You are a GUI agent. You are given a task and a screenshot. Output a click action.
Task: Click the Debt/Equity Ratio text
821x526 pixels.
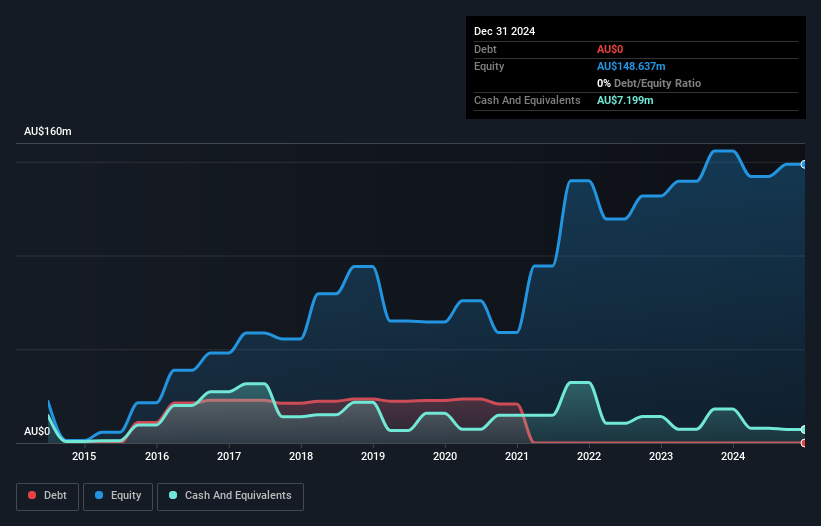click(657, 83)
